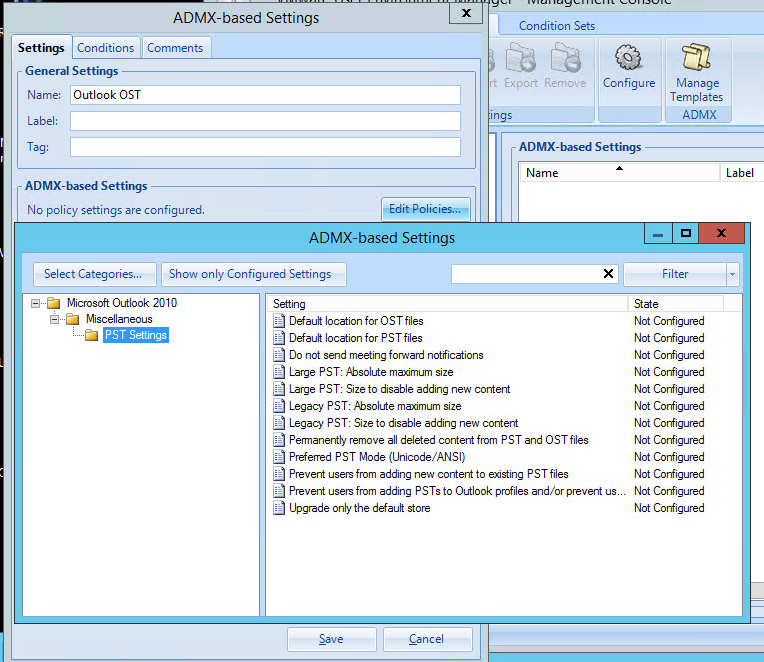
Task: Click the Cancel button
Action: tap(427, 639)
